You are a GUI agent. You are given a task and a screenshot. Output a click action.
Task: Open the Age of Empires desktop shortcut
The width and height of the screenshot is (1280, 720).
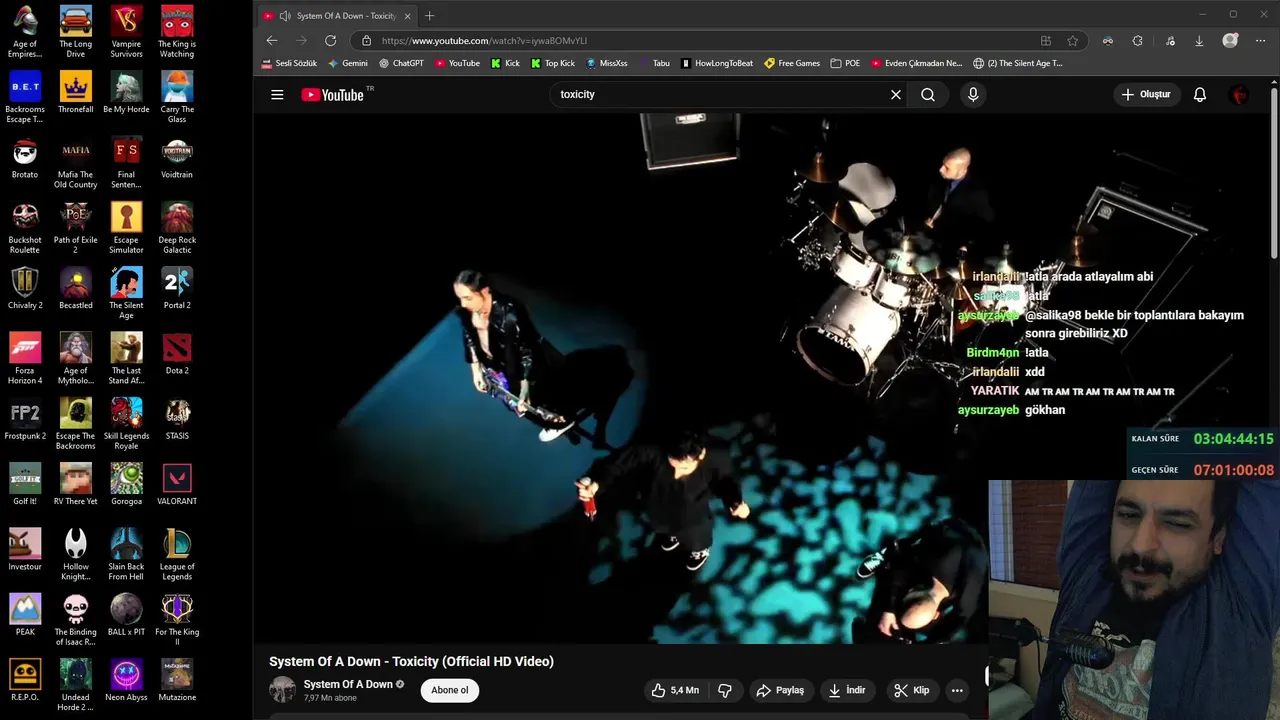pos(25,32)
